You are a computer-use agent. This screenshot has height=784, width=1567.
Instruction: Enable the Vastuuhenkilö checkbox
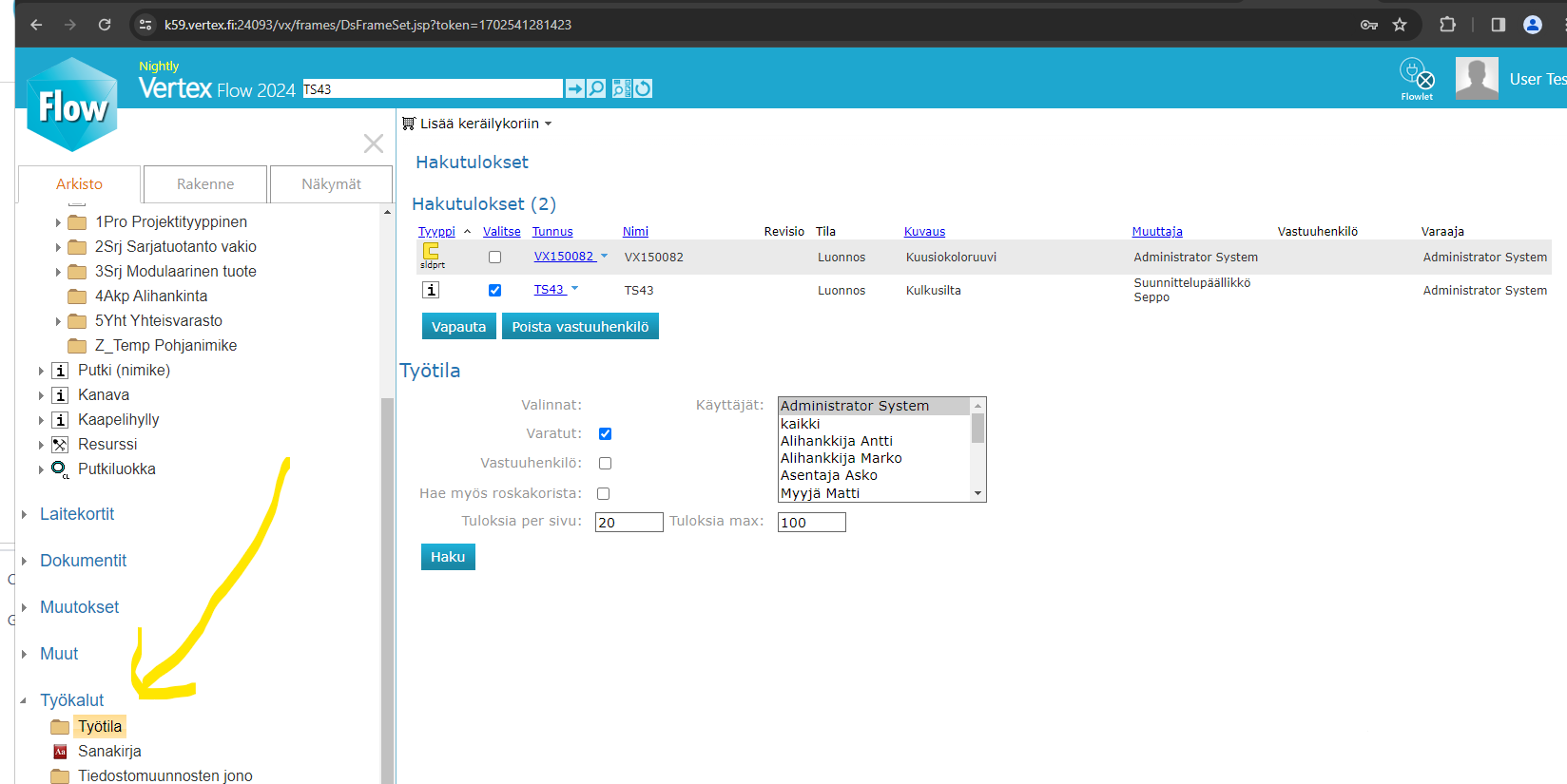(x=605, y=464)
